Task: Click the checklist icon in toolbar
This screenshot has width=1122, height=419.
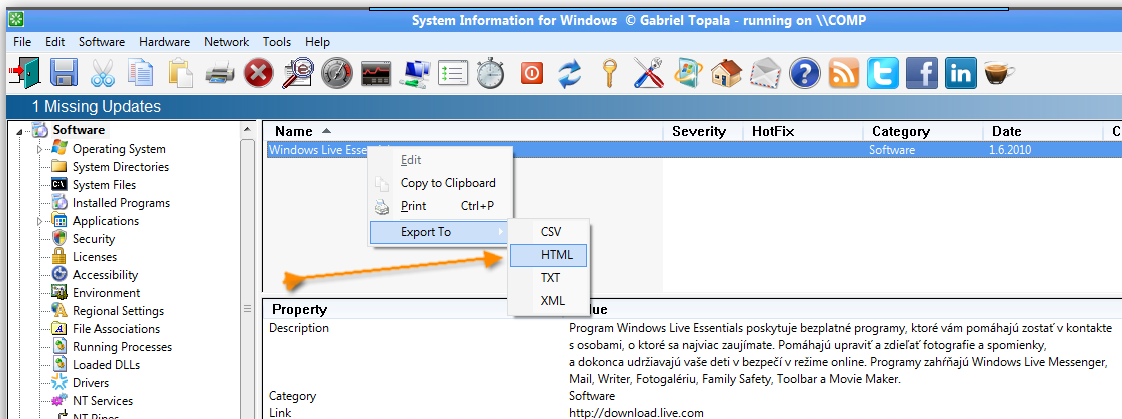Action: pyautogui.click(x=453, y=73)
